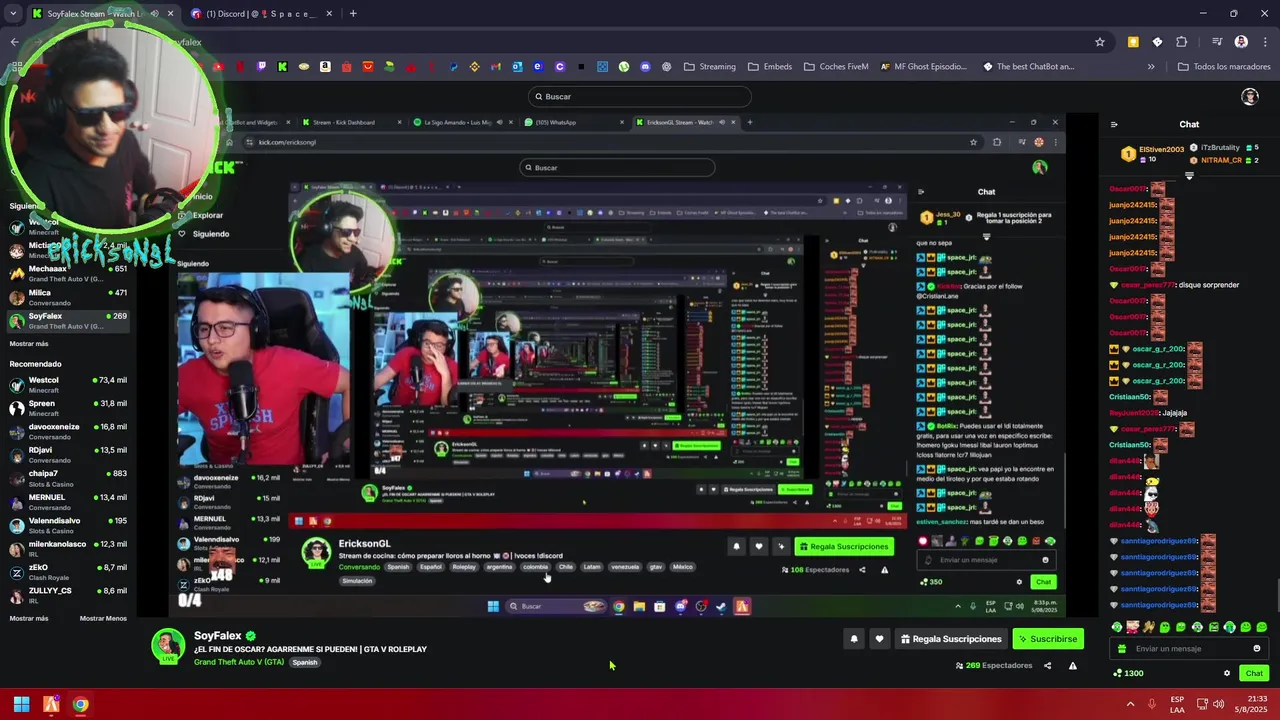Click the Regala Suscripciones button

click(951, 639)
